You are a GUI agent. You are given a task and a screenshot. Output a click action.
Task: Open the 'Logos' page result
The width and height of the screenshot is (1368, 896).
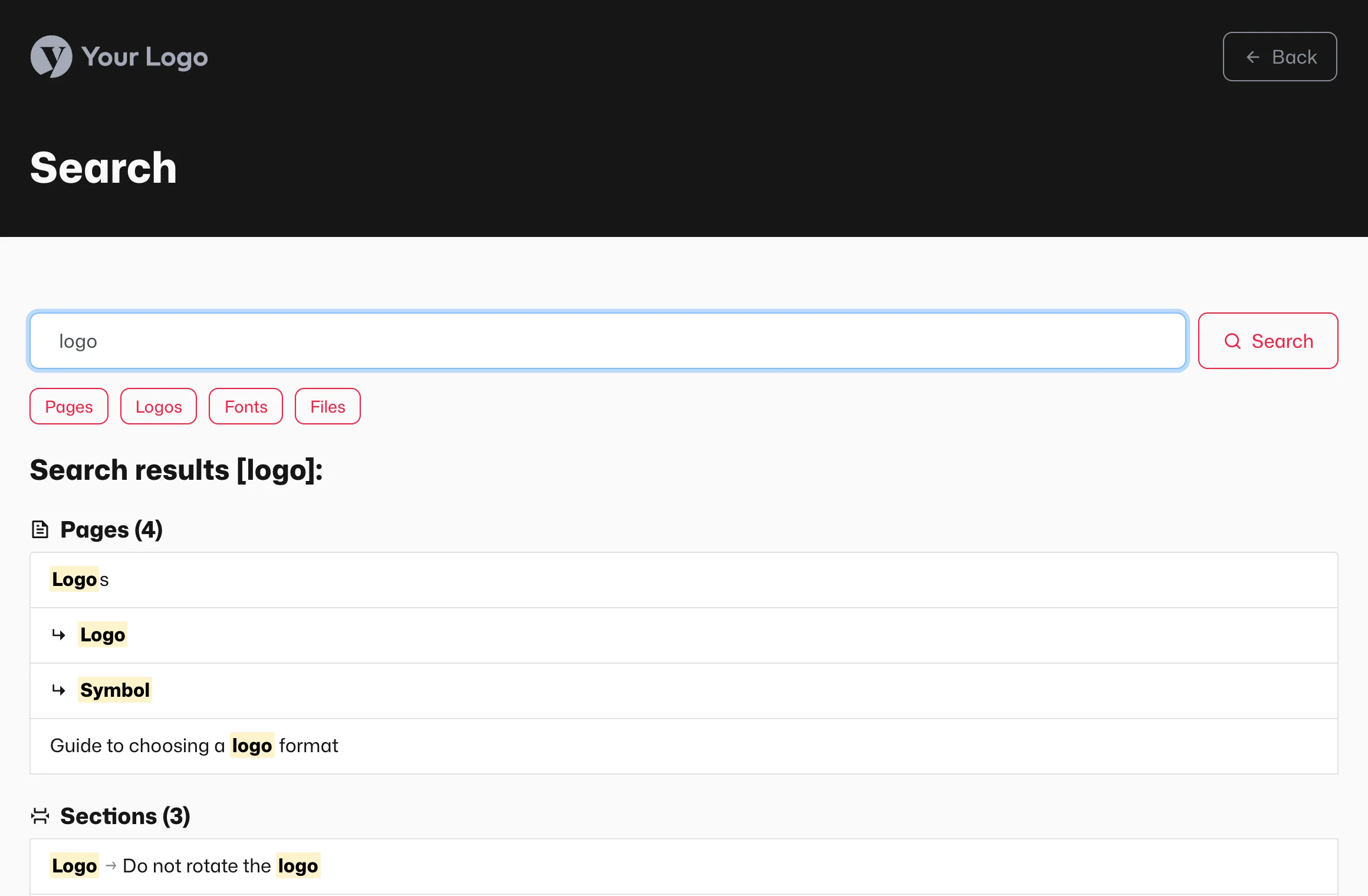684,580
